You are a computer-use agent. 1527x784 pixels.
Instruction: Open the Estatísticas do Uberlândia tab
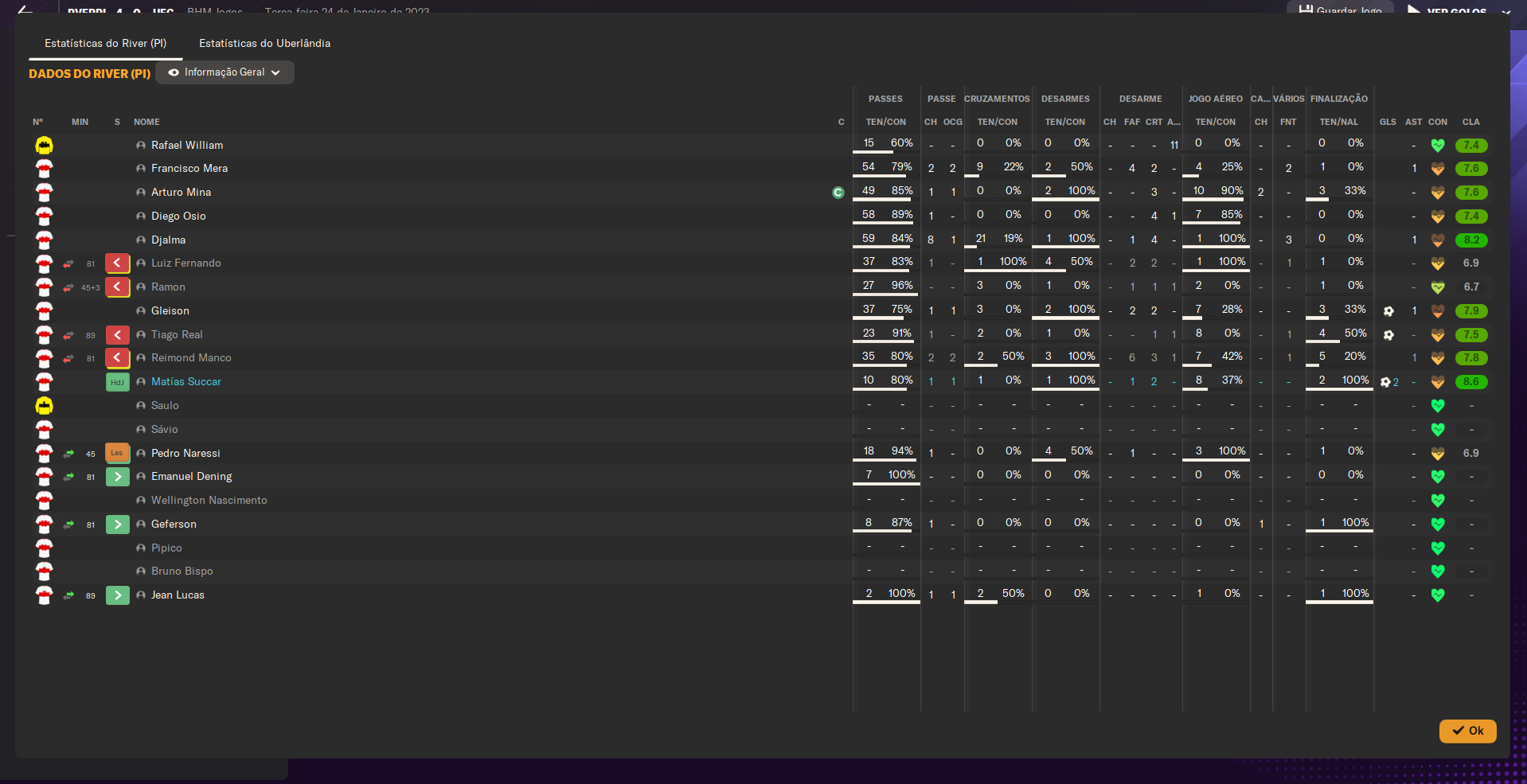click(x=264, y=43)
